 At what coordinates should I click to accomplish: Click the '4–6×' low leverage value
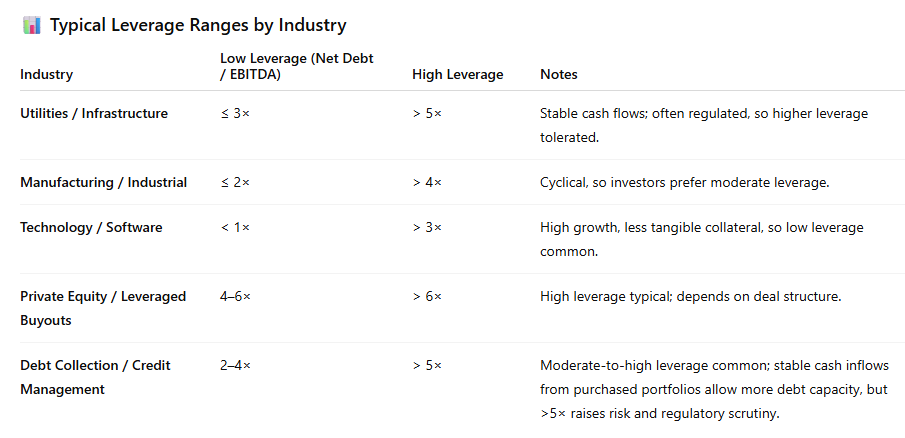(235, 297)
